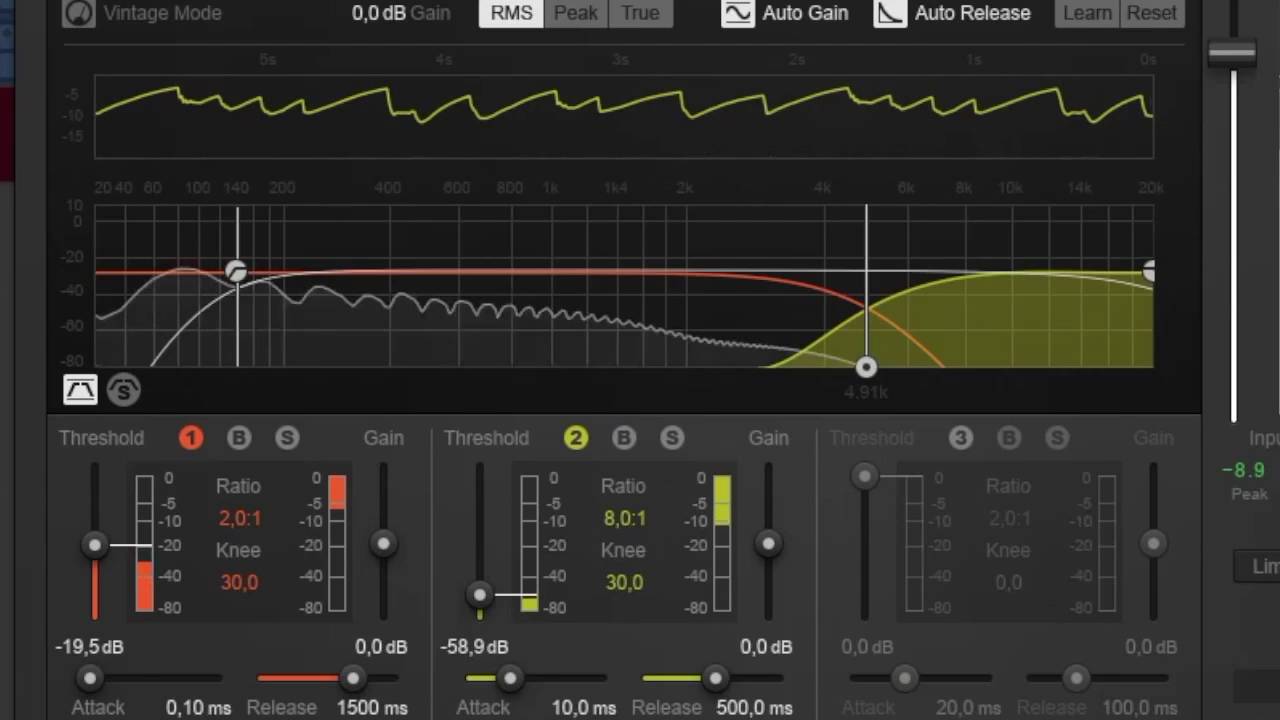The width and height of the screenshot is (1280, 720).
Task: Bypass band 1 with its B button
Action: [239, 438]
